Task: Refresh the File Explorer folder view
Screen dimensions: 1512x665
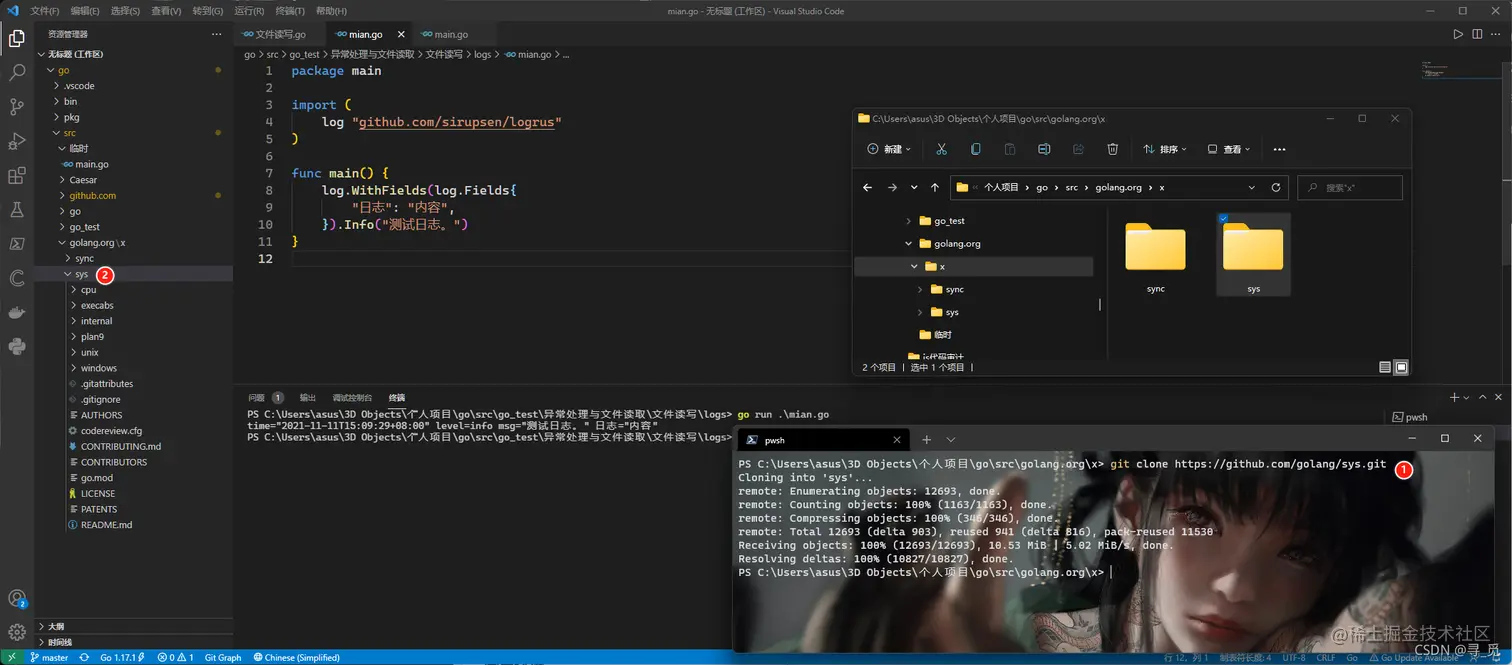Action: coord(1276,187)
